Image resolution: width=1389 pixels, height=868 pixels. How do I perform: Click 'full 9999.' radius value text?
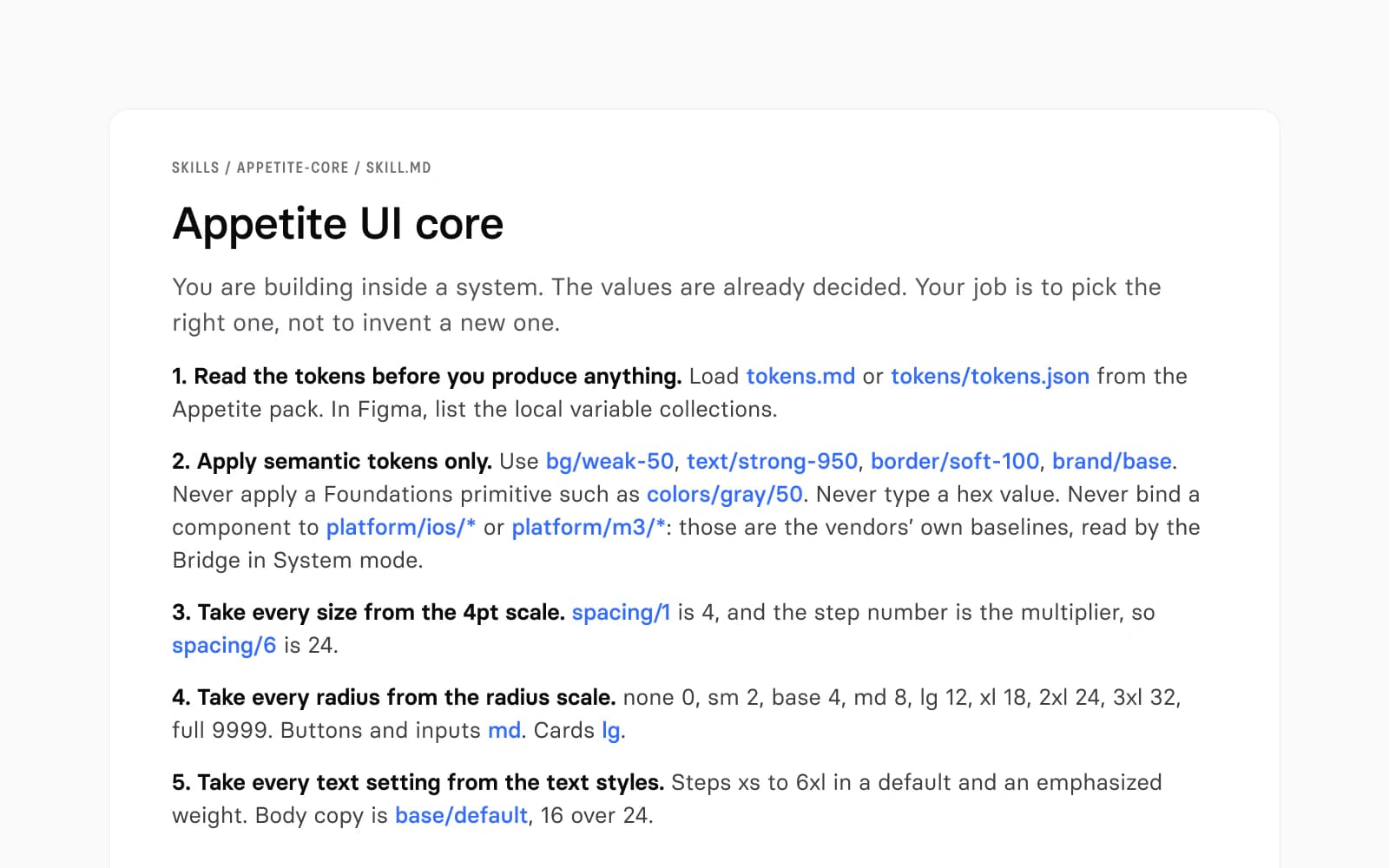[x=222, y=730]
